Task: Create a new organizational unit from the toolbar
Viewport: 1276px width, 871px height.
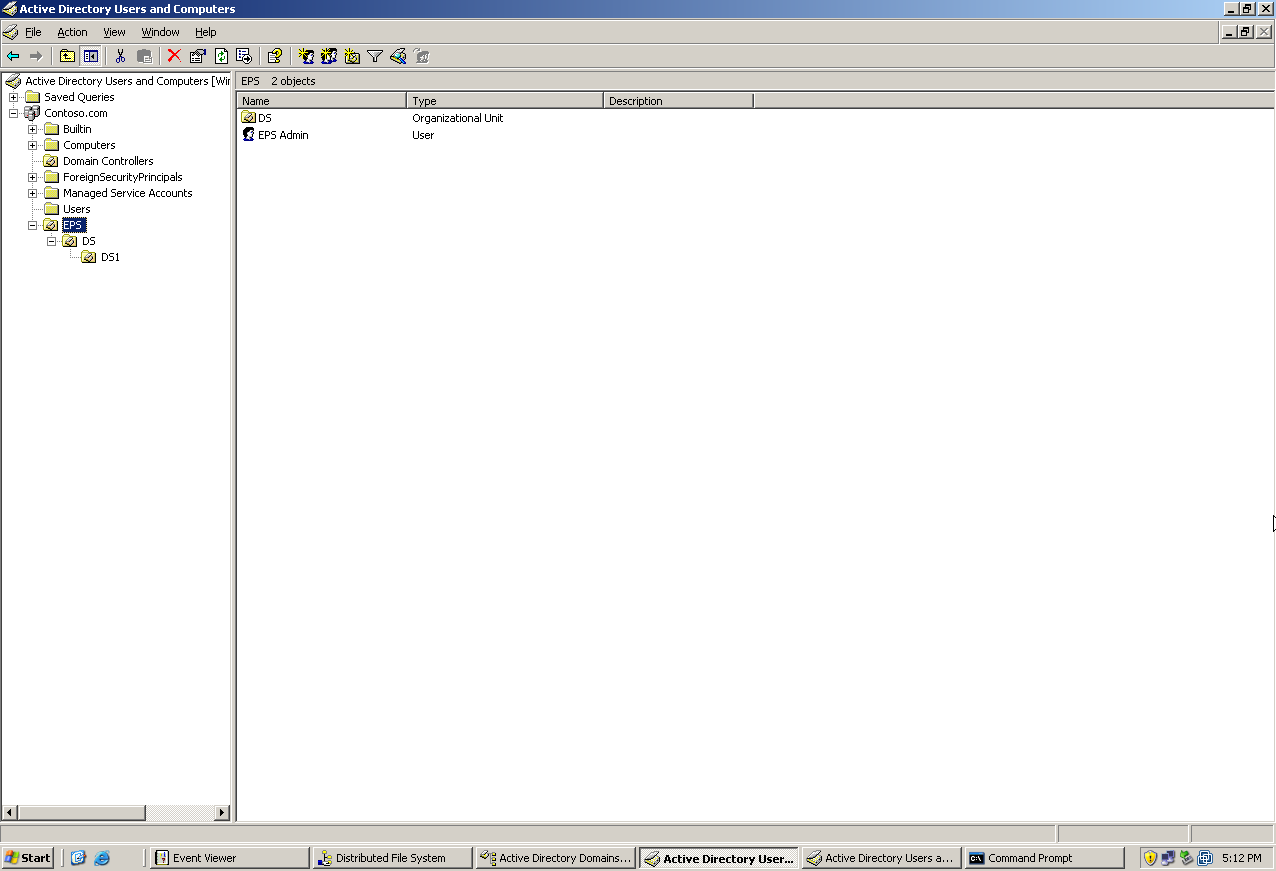Action: point(351,56)
